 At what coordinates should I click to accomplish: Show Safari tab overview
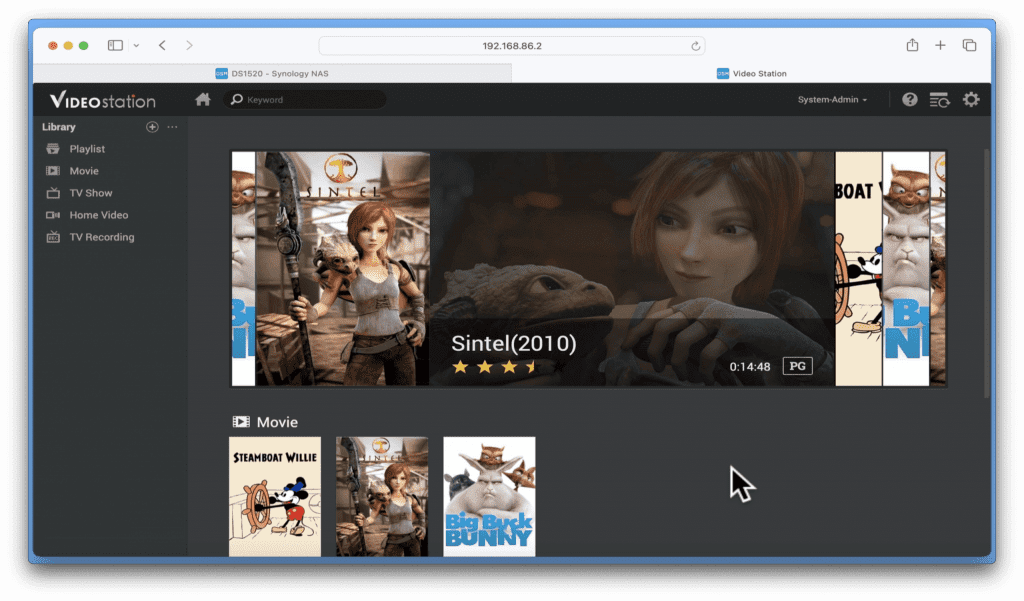(969, 45)
